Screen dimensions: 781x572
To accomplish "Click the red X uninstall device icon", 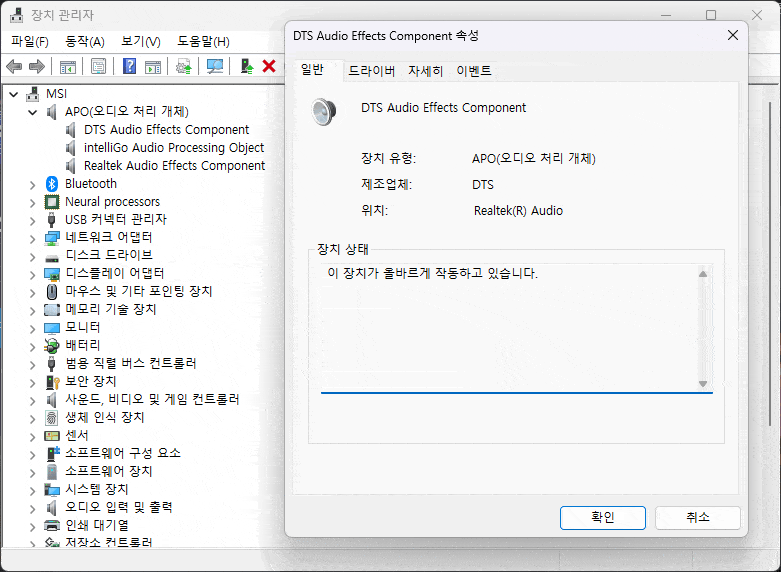I will coord(268,66).
